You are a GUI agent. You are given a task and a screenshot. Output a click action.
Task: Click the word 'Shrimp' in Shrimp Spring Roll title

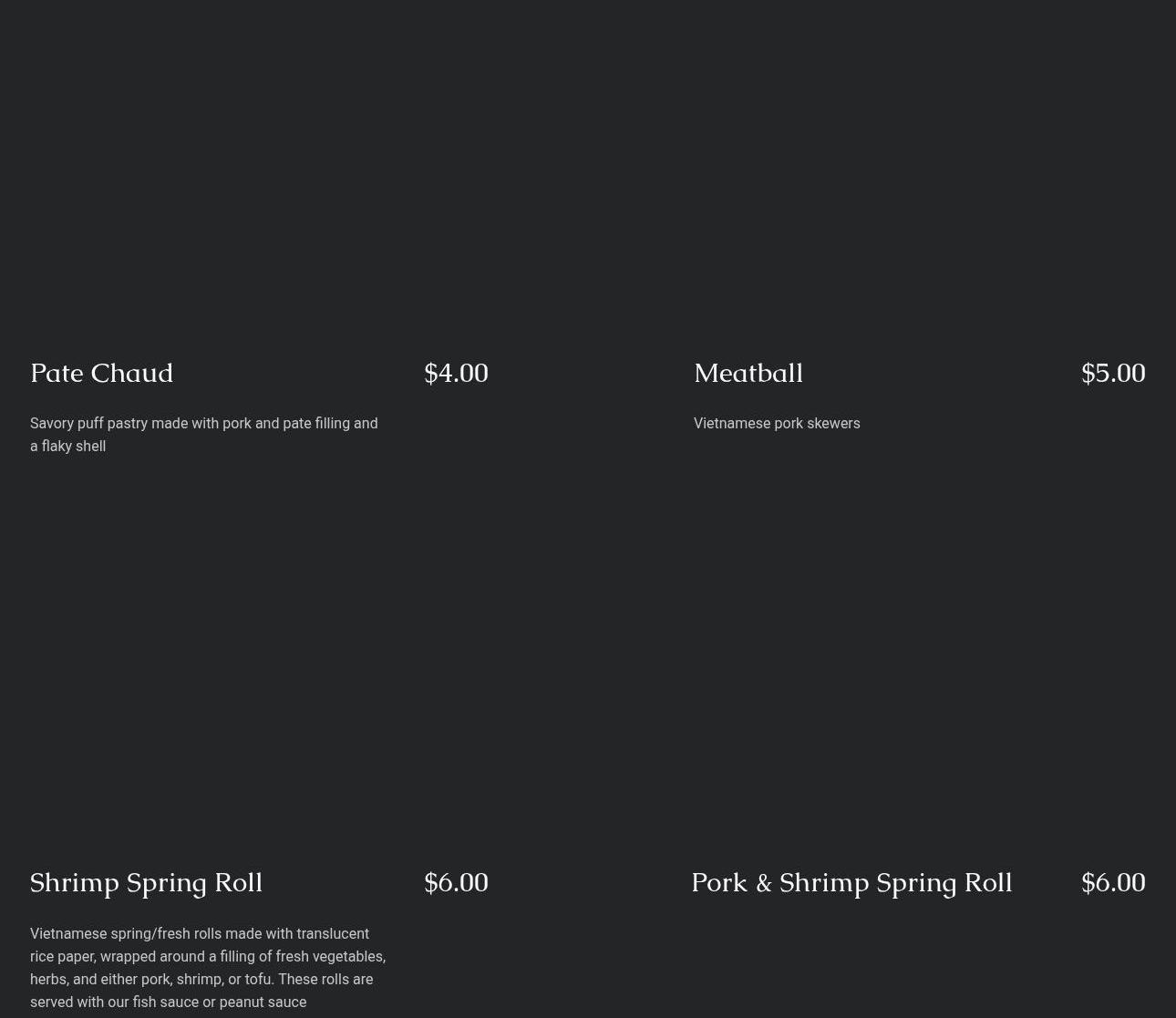74,882
